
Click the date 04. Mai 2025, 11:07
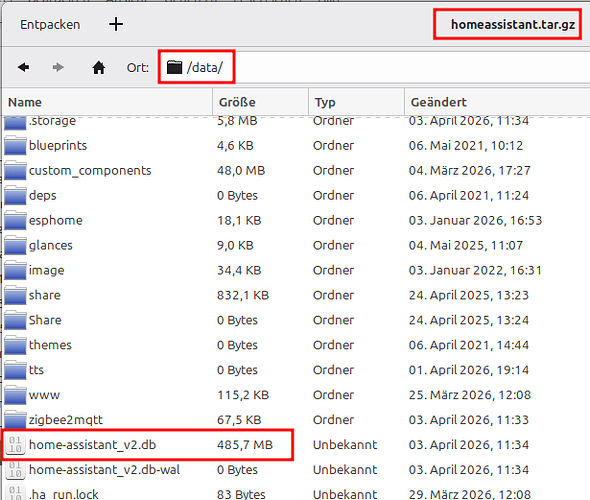point(466,245)
